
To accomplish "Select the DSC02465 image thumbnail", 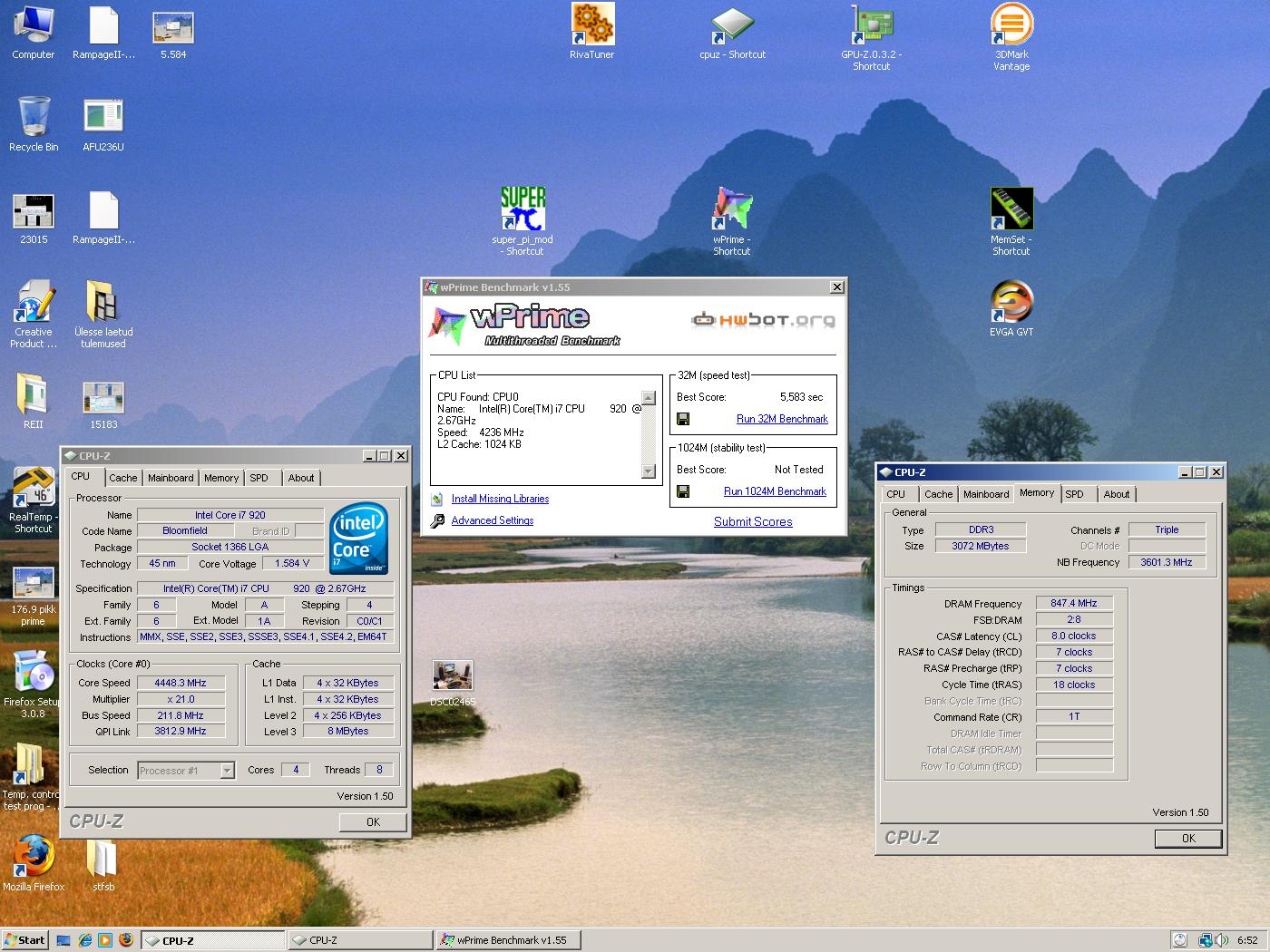I will (452, 685).
